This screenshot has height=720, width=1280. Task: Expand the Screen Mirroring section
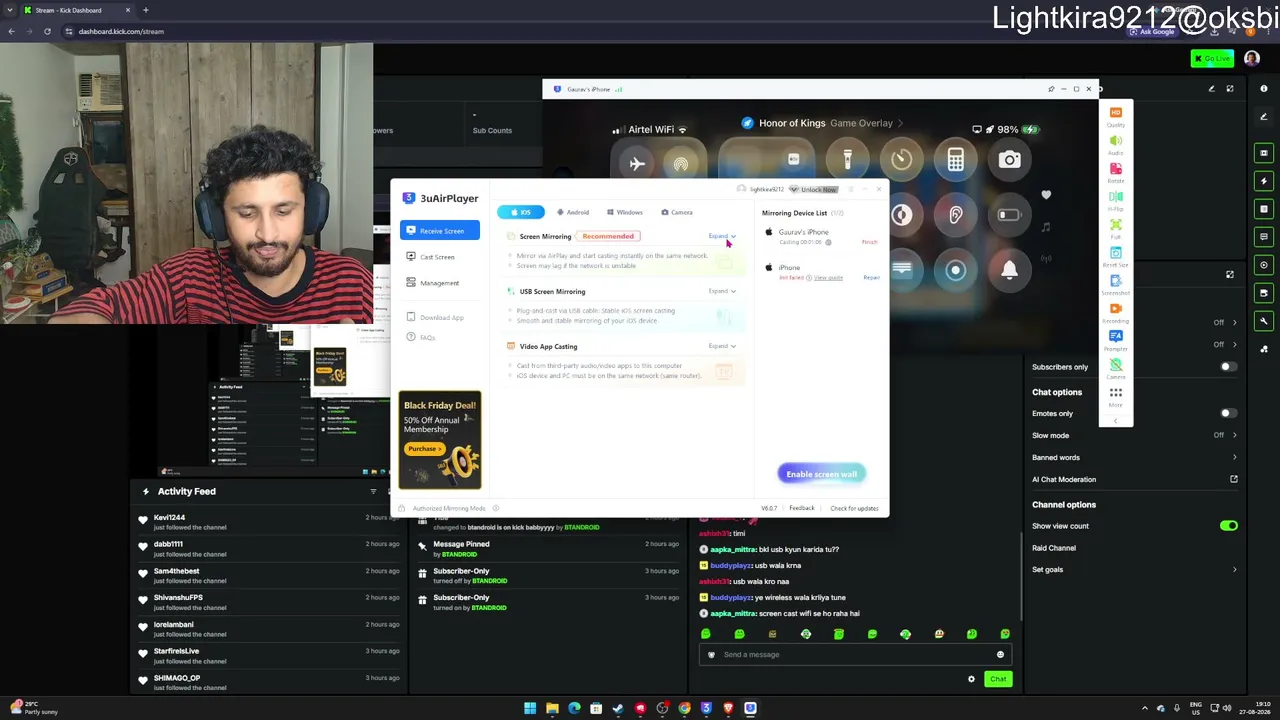722,237
